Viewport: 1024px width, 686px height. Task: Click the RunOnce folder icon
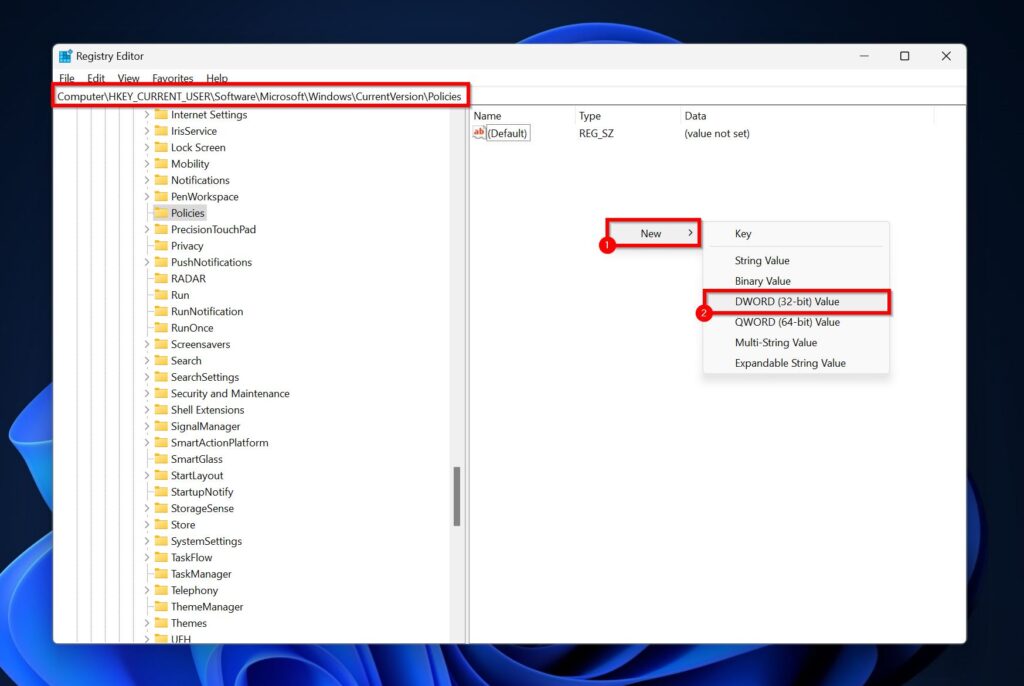coord(160,328)
